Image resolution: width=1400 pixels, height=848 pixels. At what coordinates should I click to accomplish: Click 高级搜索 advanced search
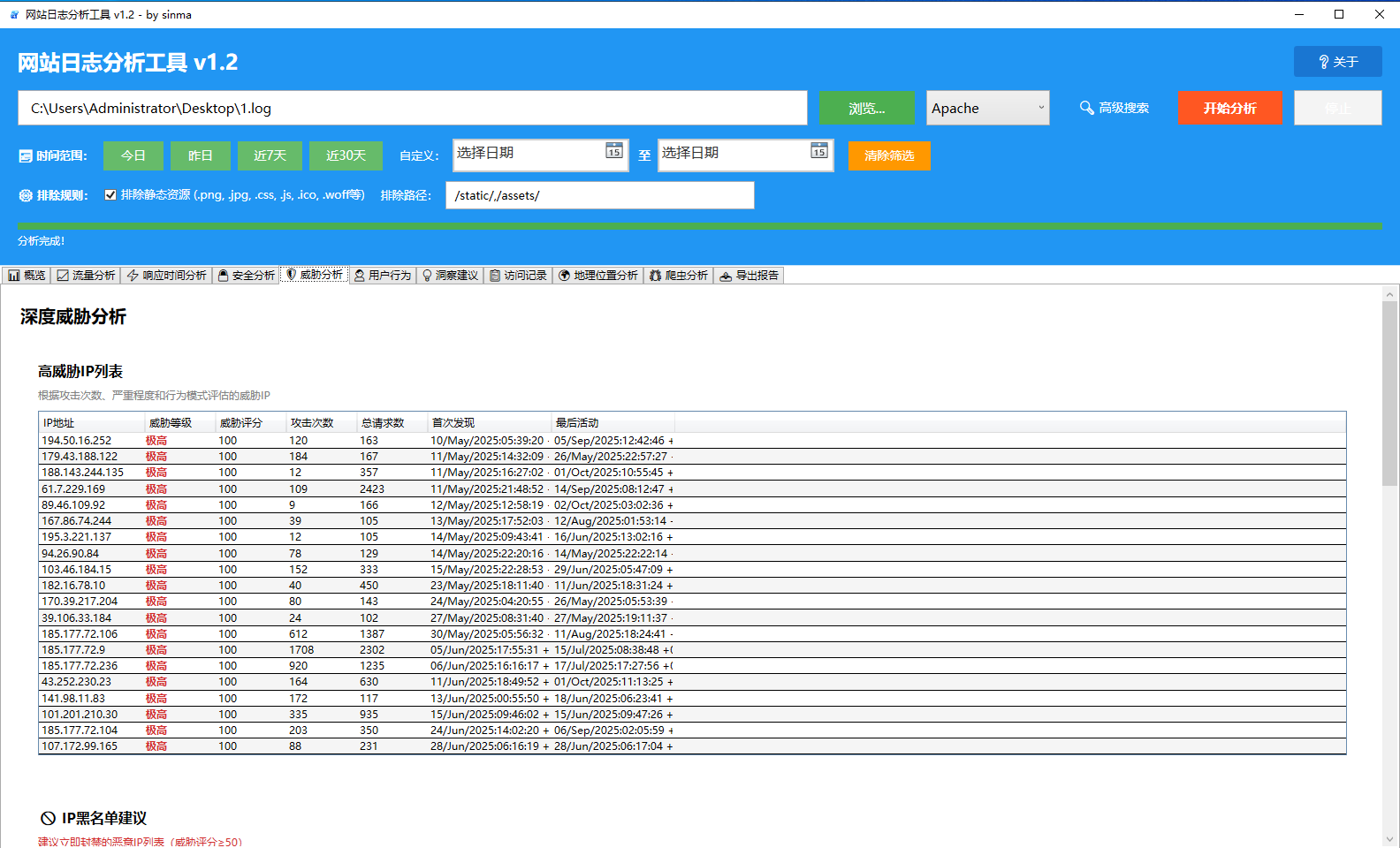pyautogui.click(x=1115, y=108)
